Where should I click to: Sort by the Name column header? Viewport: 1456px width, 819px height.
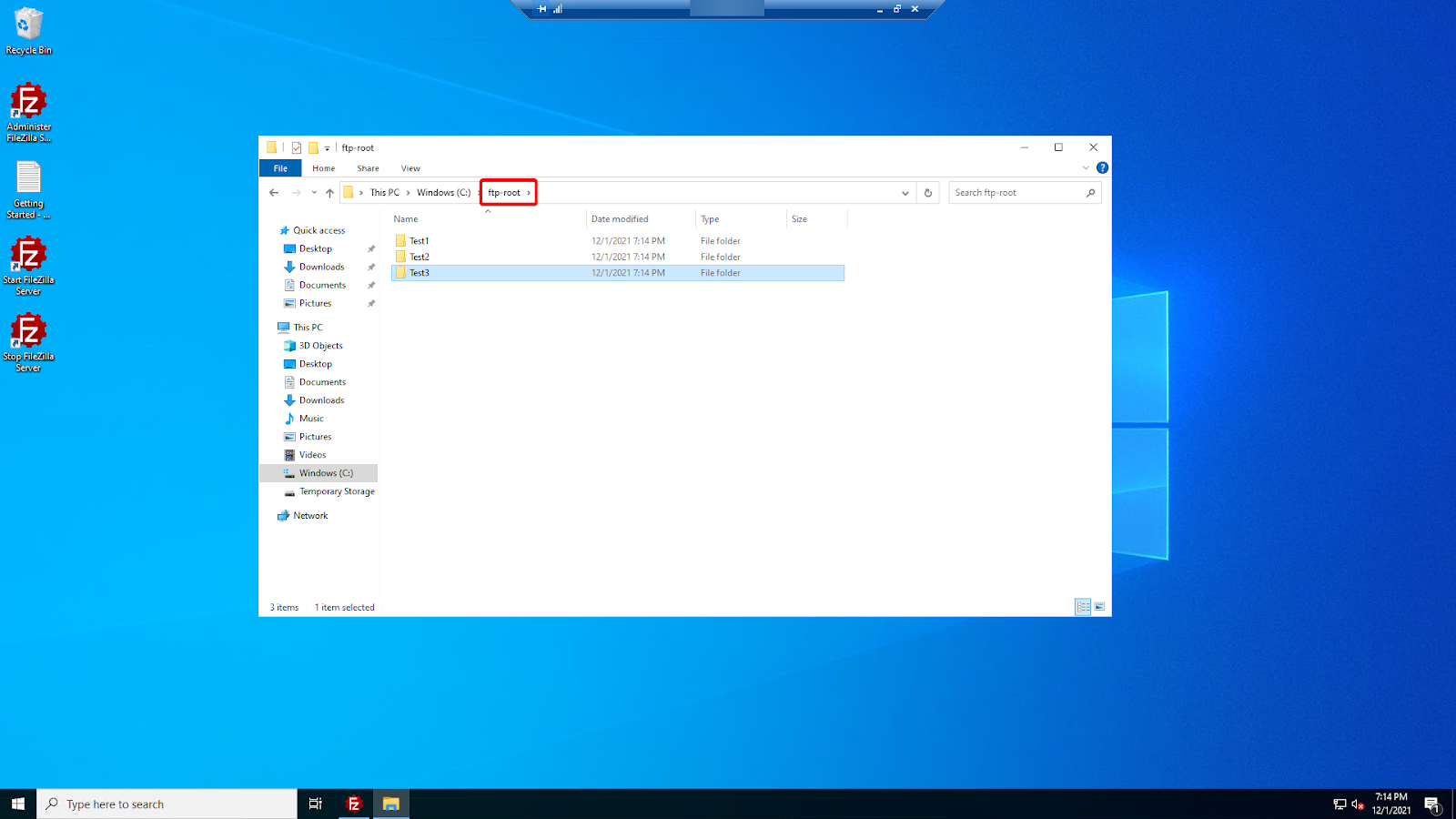pos(489,219)
